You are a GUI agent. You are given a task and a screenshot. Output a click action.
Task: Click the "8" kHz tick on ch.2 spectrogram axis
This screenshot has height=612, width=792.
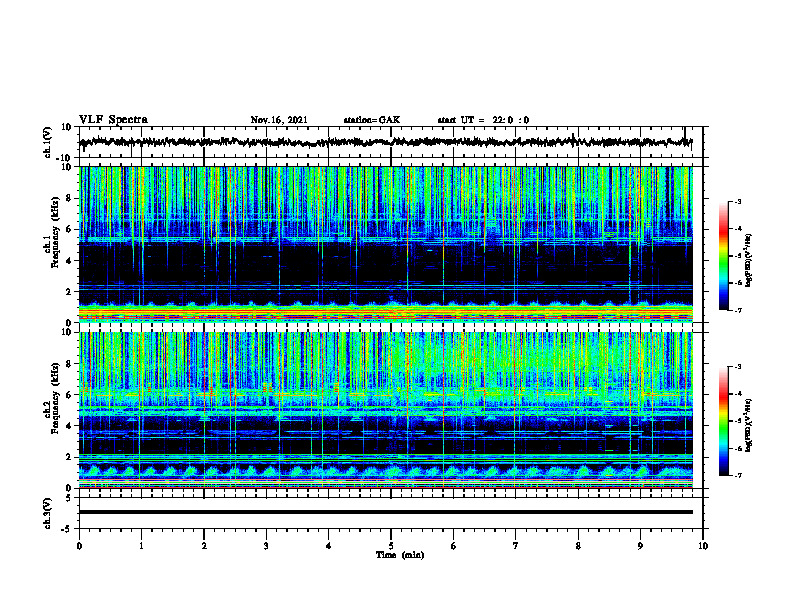coord(69,364)
